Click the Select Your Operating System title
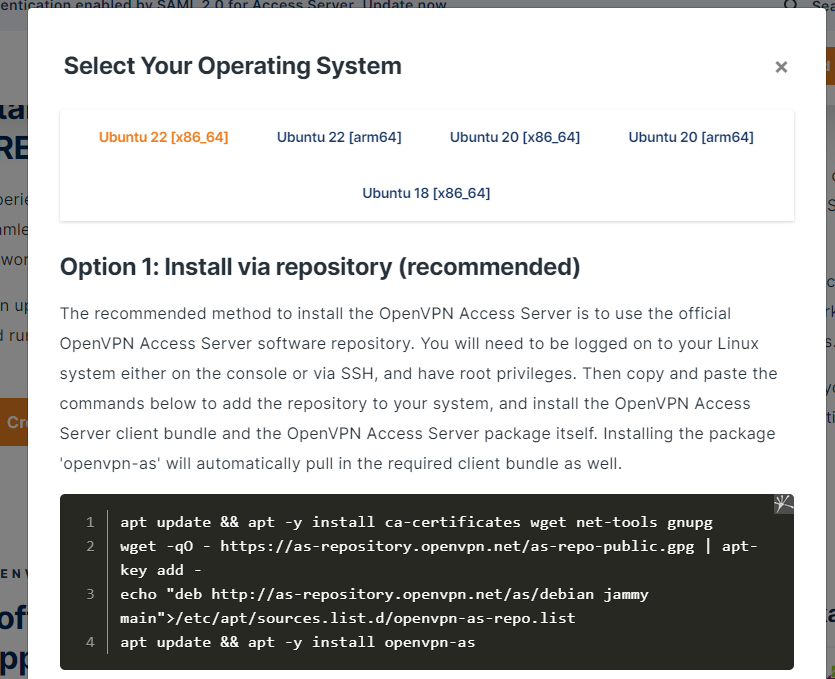 coord(233,67)
